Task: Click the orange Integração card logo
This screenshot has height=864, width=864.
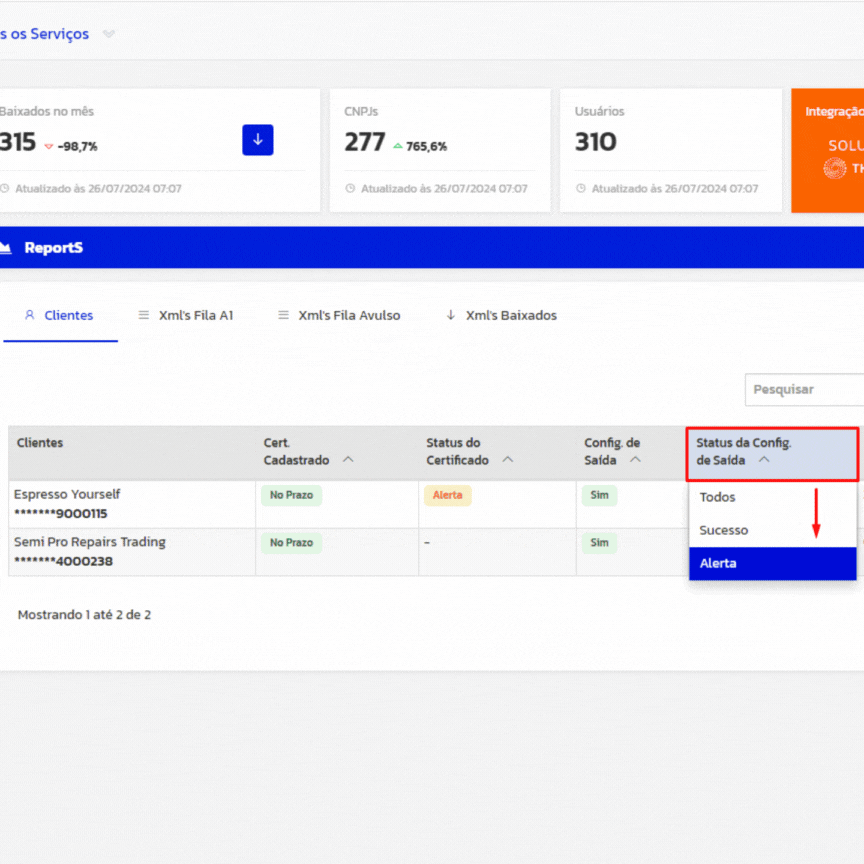Action: point(835,167)
